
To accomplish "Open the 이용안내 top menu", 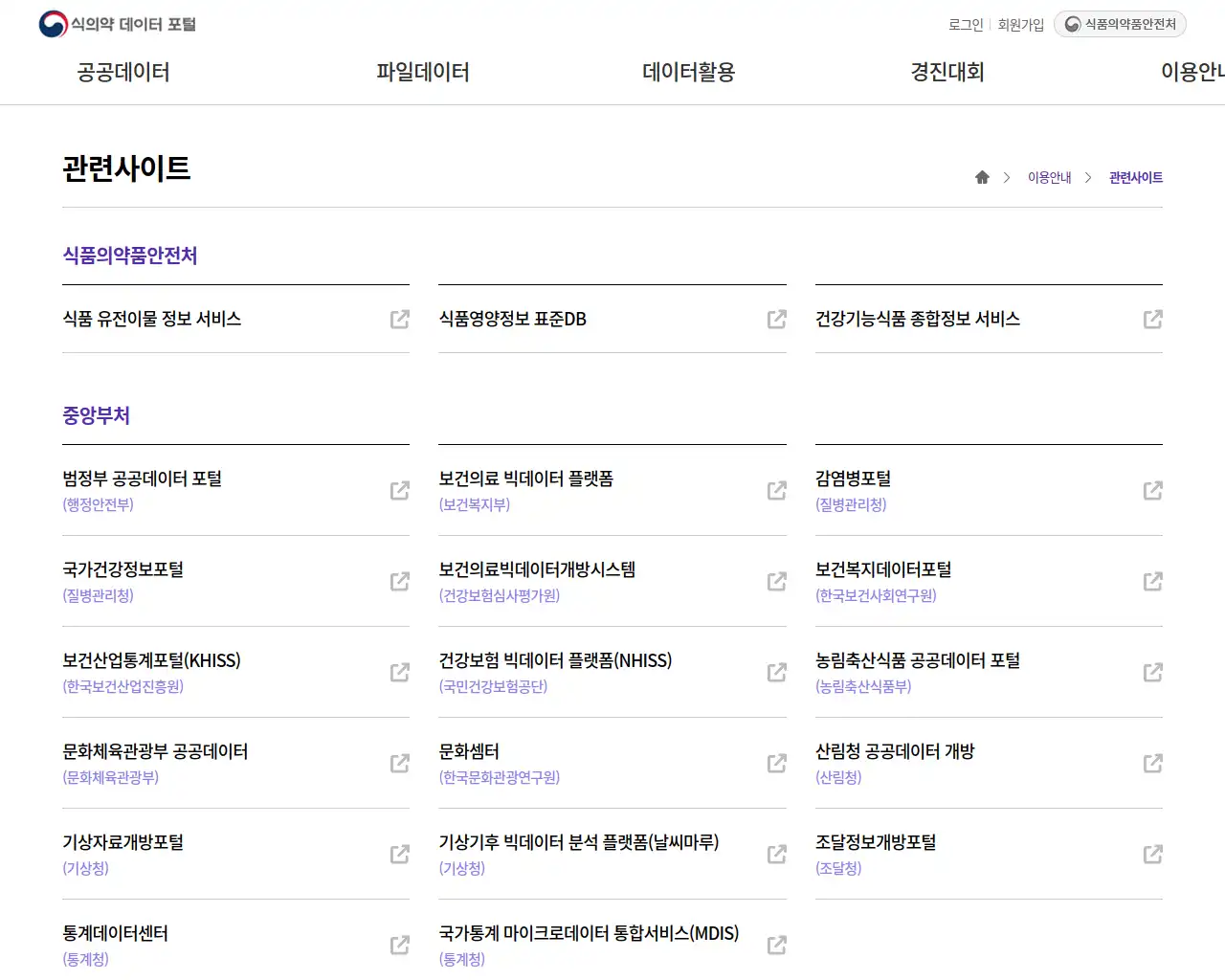I will 1192,72.
